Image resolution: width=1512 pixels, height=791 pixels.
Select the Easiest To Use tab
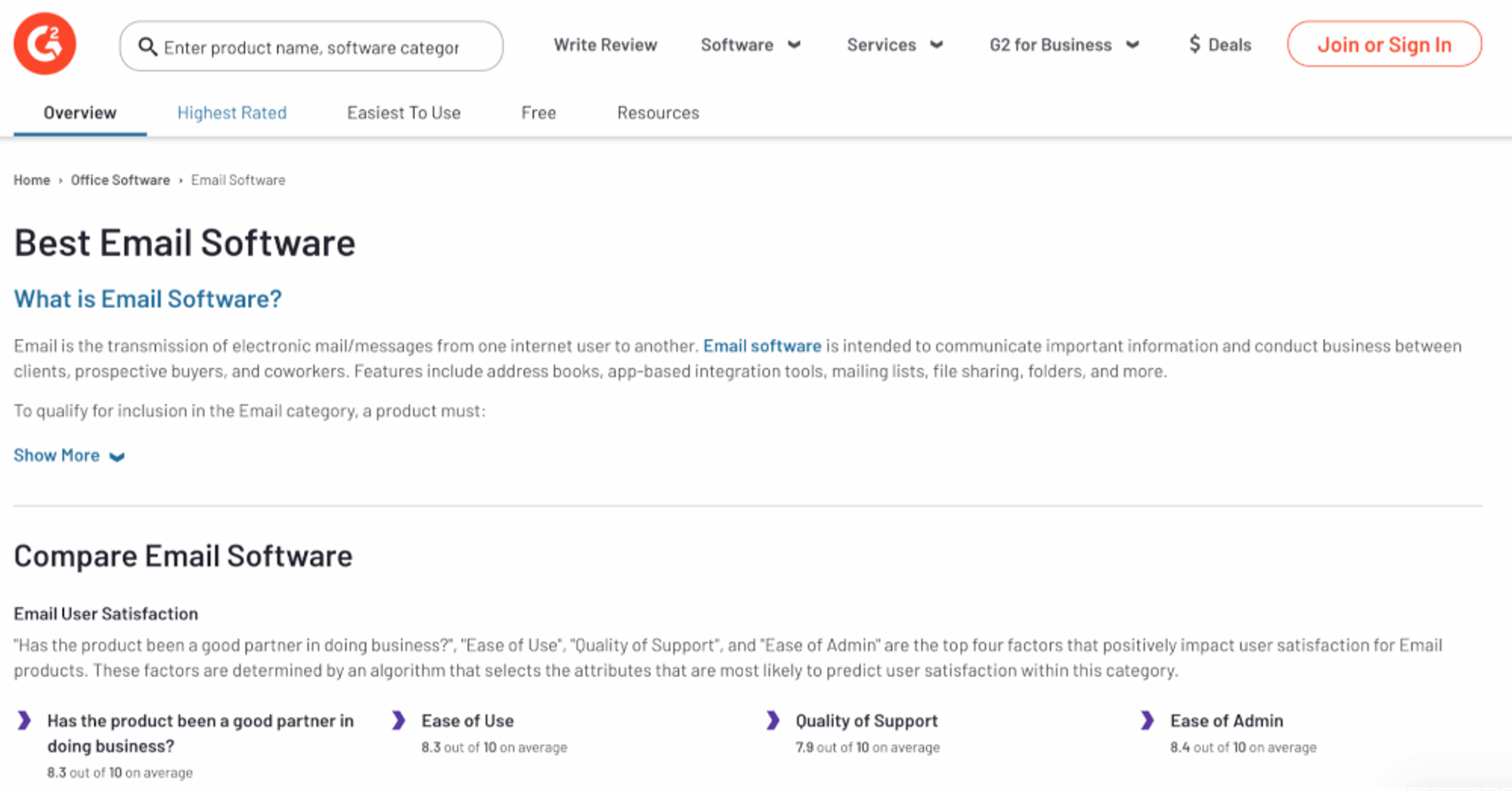click(x=403, y=113)
